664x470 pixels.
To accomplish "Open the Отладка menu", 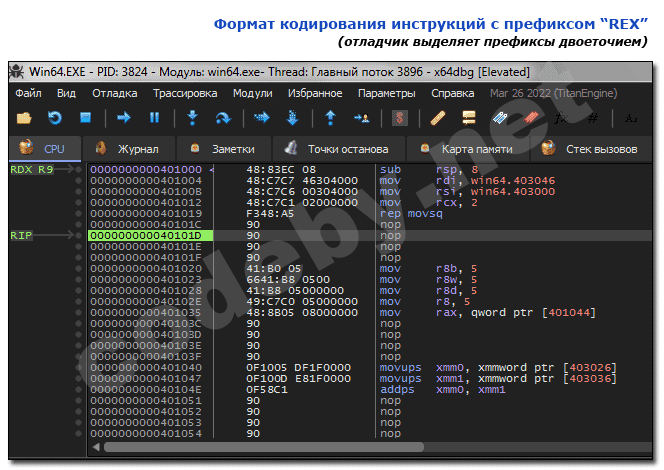I will 115,93.
